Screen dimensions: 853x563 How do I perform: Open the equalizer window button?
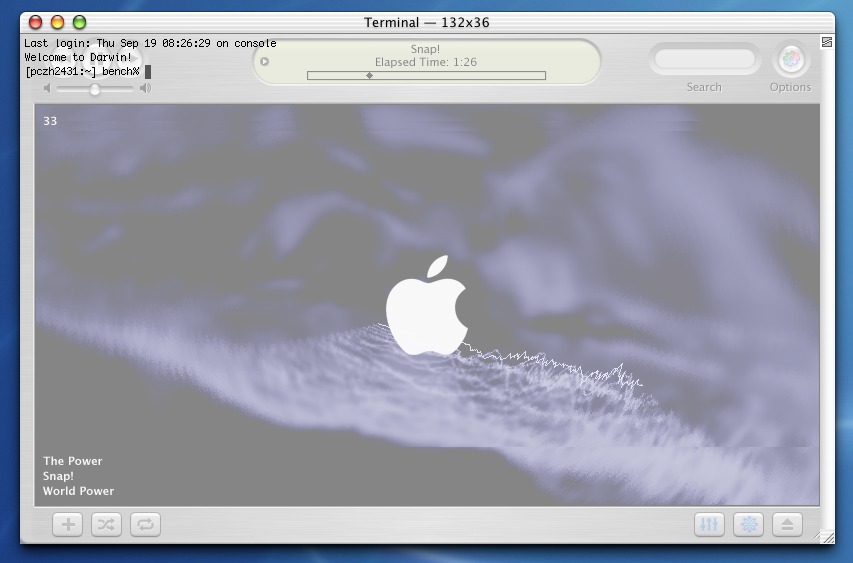pos(709,524)
